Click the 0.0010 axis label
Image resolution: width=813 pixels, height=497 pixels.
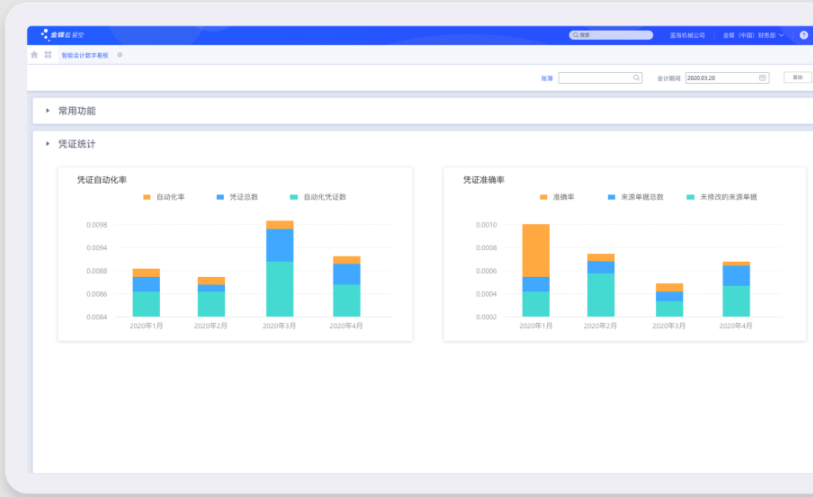(486, 225)
